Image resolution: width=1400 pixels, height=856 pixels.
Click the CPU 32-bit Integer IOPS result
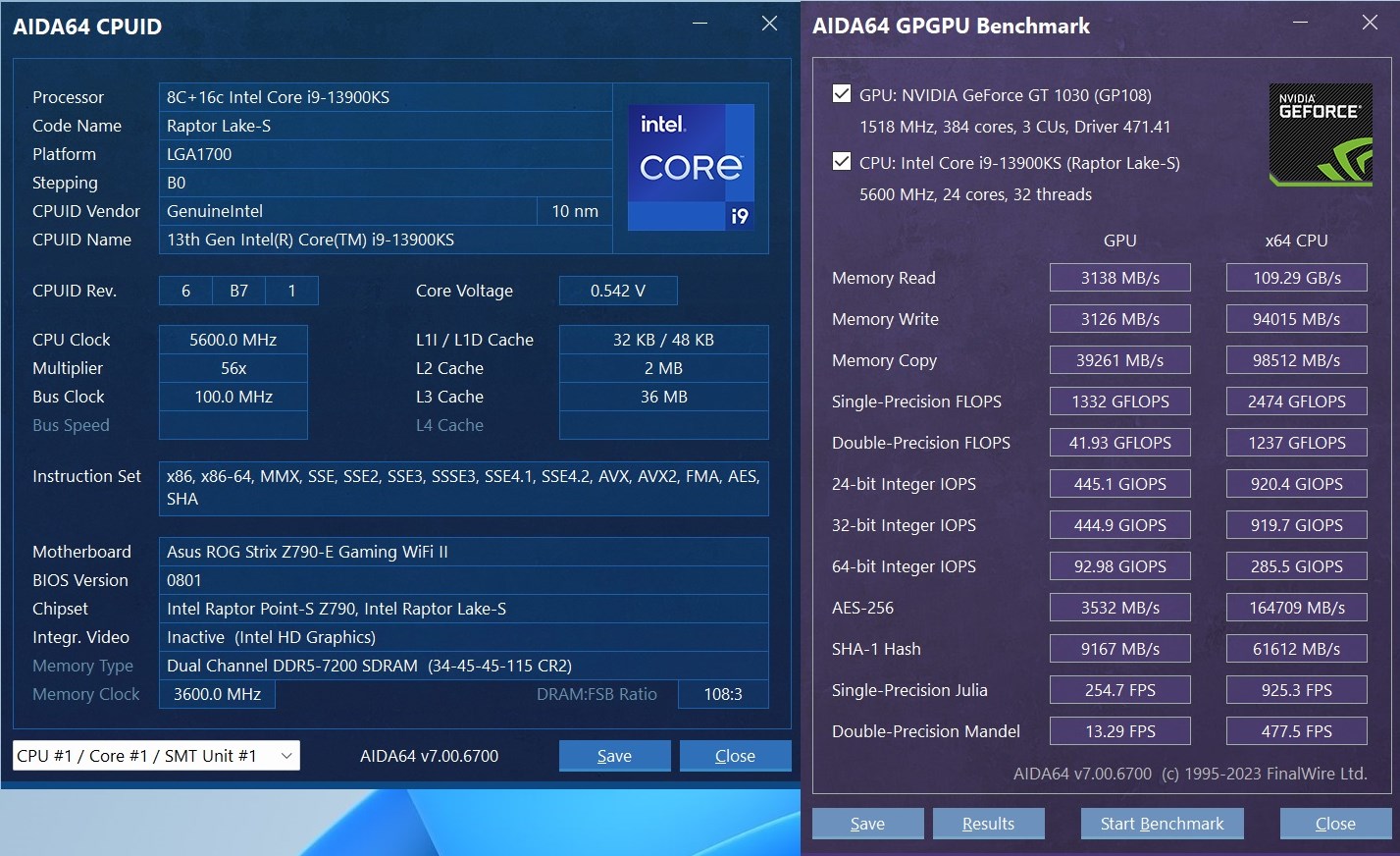pos(1297,525)
